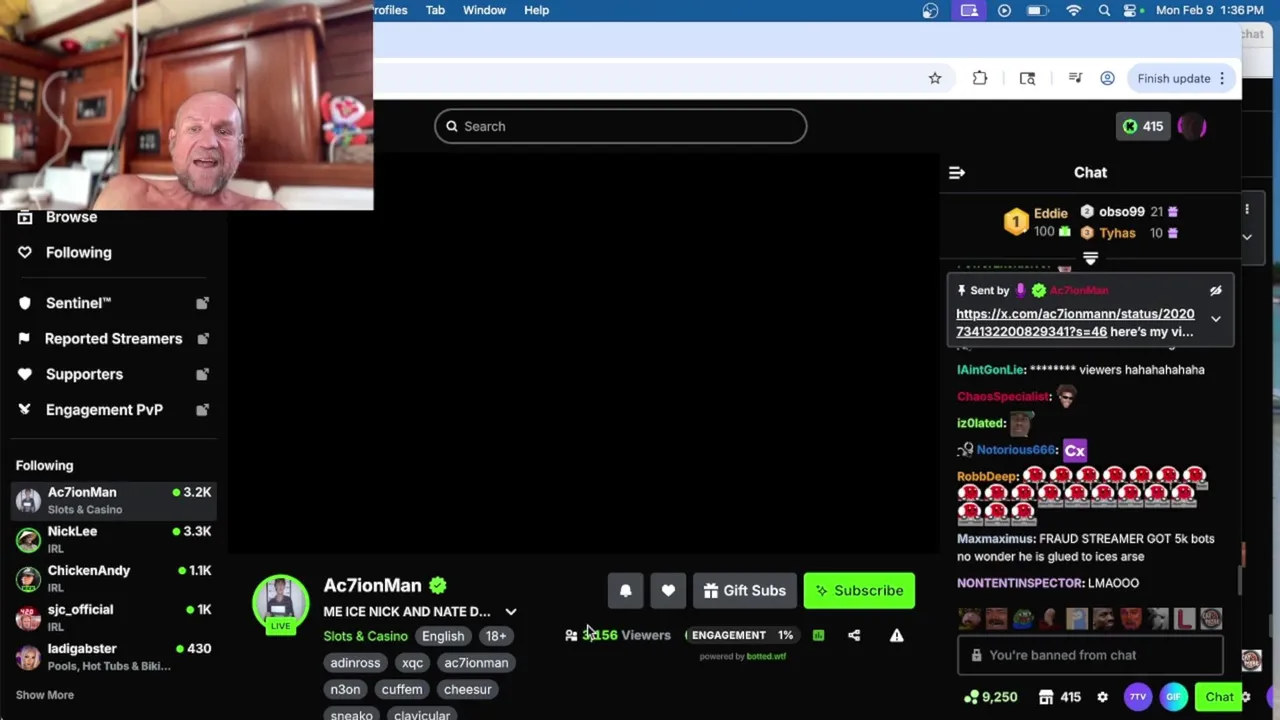Click the Search field
The width and height of the screenshot is (1280, 720).
click(x=620, y=126)
